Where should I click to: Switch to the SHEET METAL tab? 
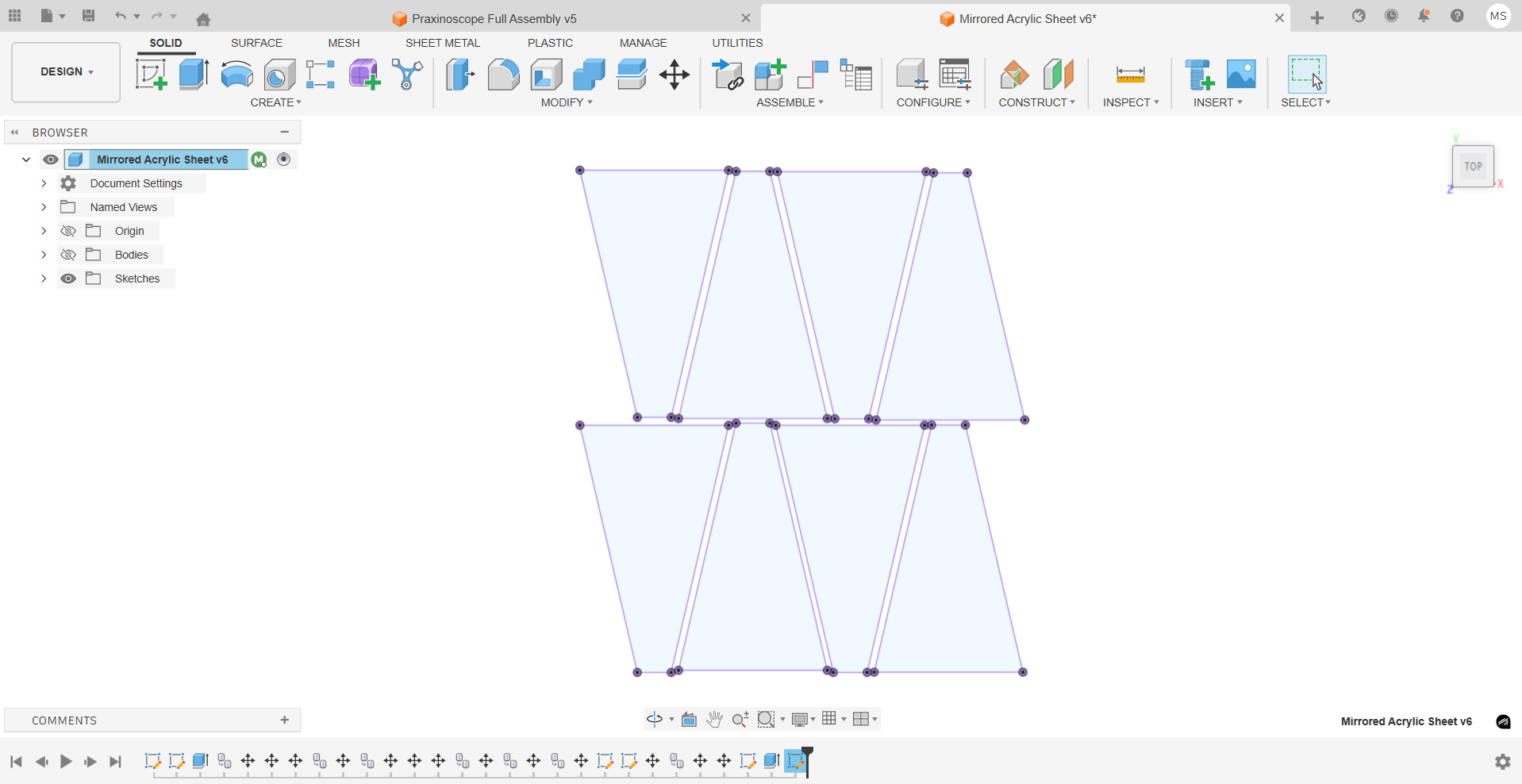coord(443,43)
